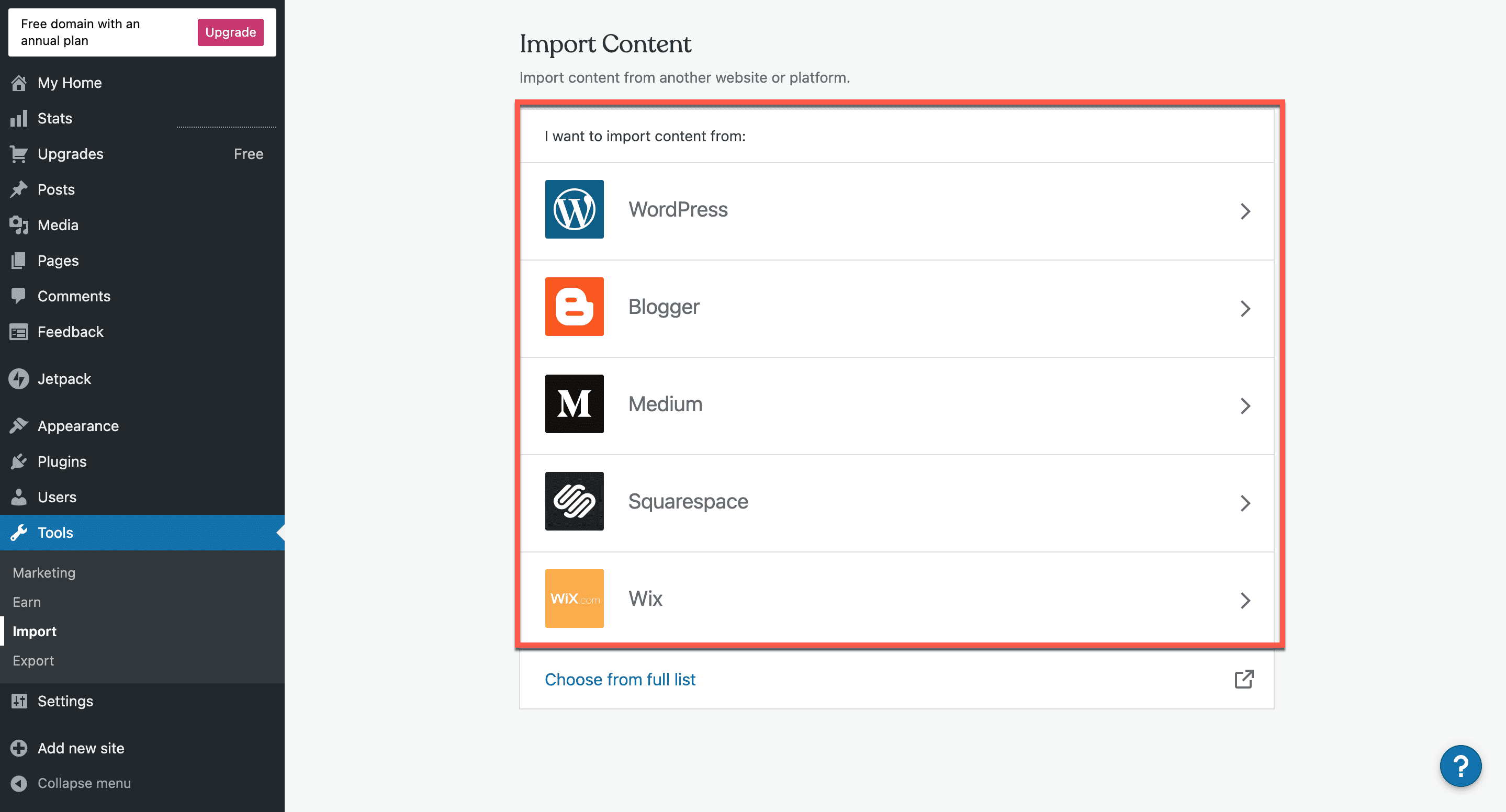This screenshot has width=1506, height=812.
Task: Click the WordPress logo icon
Action: point(574,209)
